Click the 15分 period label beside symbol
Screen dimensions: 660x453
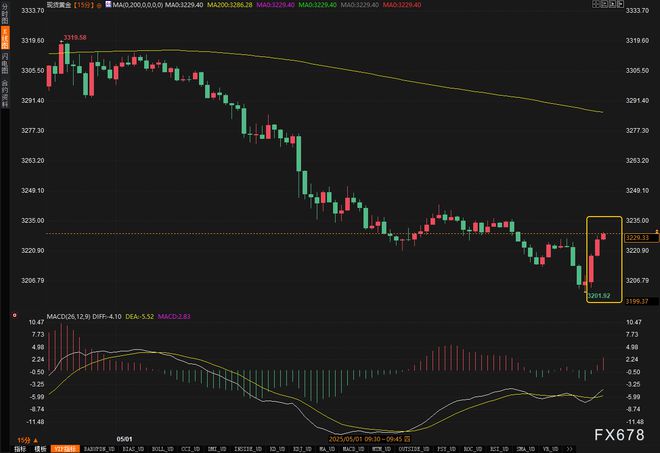pyautogui.click(x=84, y=5)
